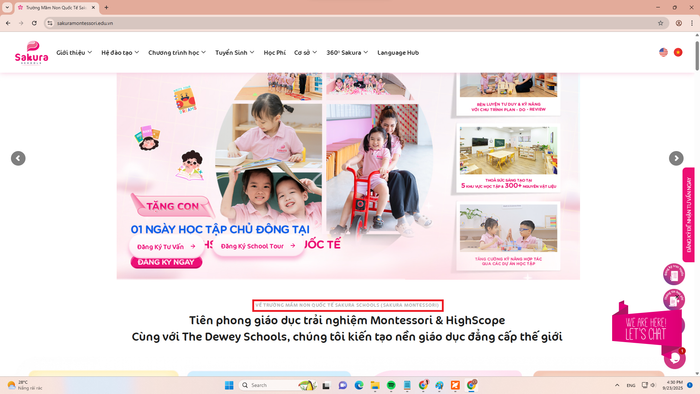Open the vertical ĐĂNG KÝ ĐỂ NHẬN TƯ VẤN NGAY tab
The height and width of the screenshot is (394, 700).
688,215
